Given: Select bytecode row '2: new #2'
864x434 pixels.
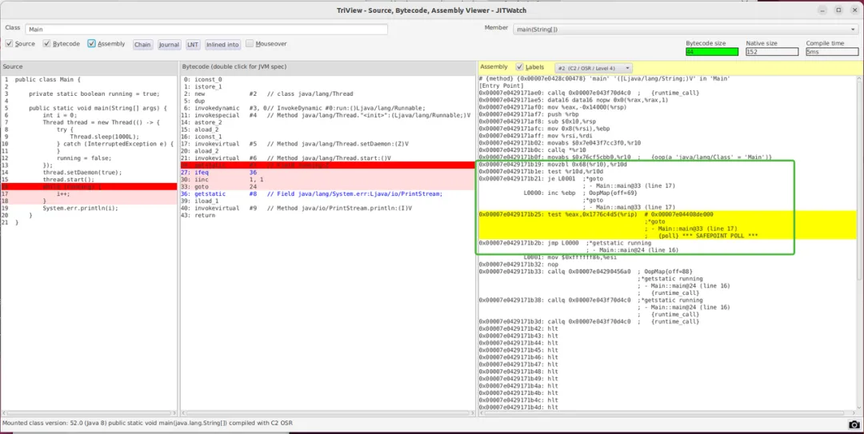Looking at the screenshot, I should pyautogui.click(x=327, y=94).
